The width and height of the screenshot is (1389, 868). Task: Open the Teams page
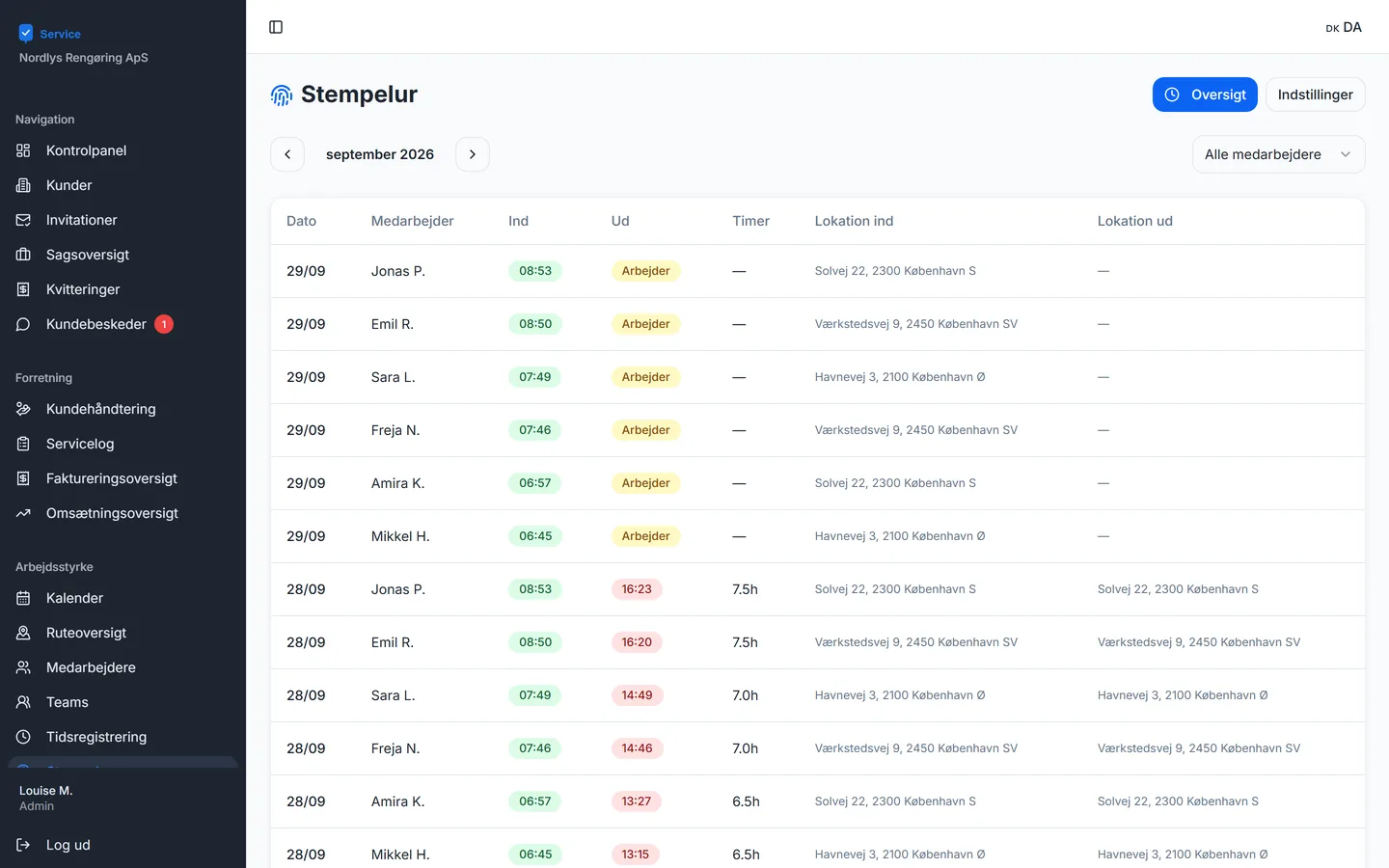[x=123, y=702]
